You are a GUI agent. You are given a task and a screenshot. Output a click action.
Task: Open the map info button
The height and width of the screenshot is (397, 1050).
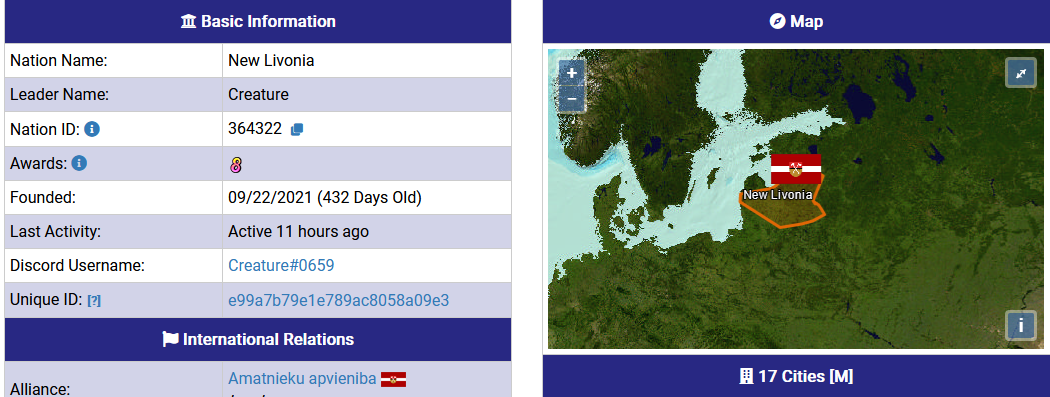(x=1021, y=325)
